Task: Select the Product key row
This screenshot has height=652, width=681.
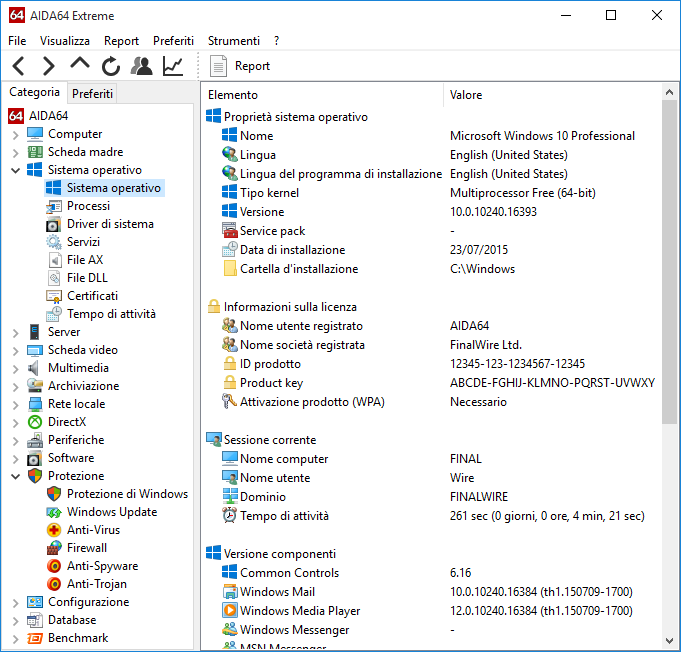Action: point(432,383)
